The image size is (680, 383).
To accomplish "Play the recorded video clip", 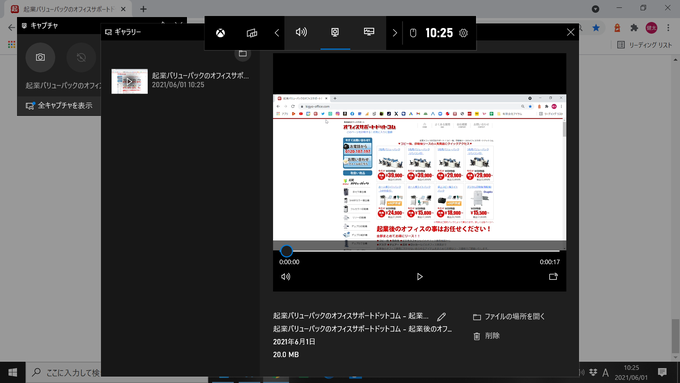I will (419, 277).
